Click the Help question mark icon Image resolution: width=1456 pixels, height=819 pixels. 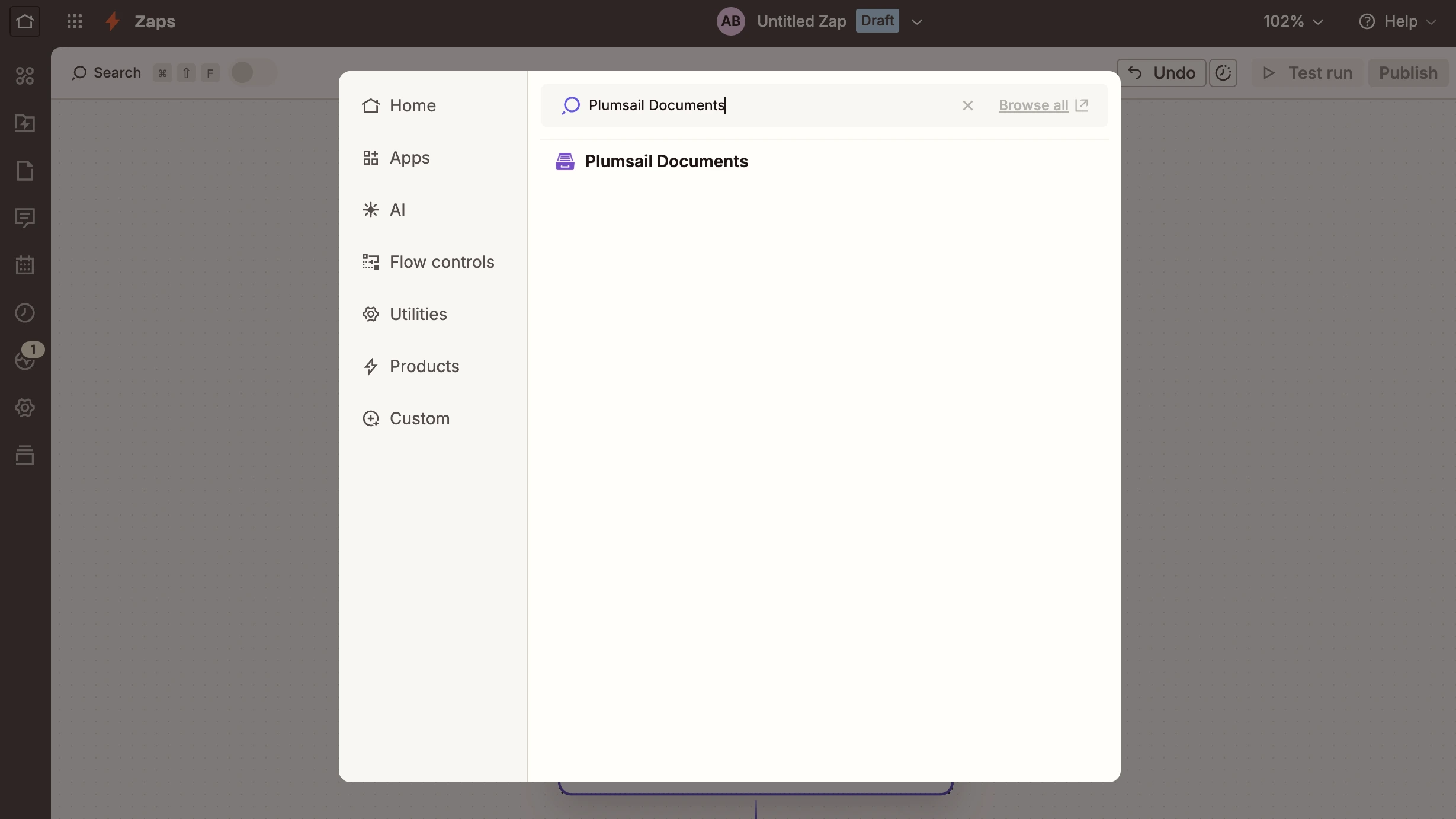click(x=1367, y=21)
